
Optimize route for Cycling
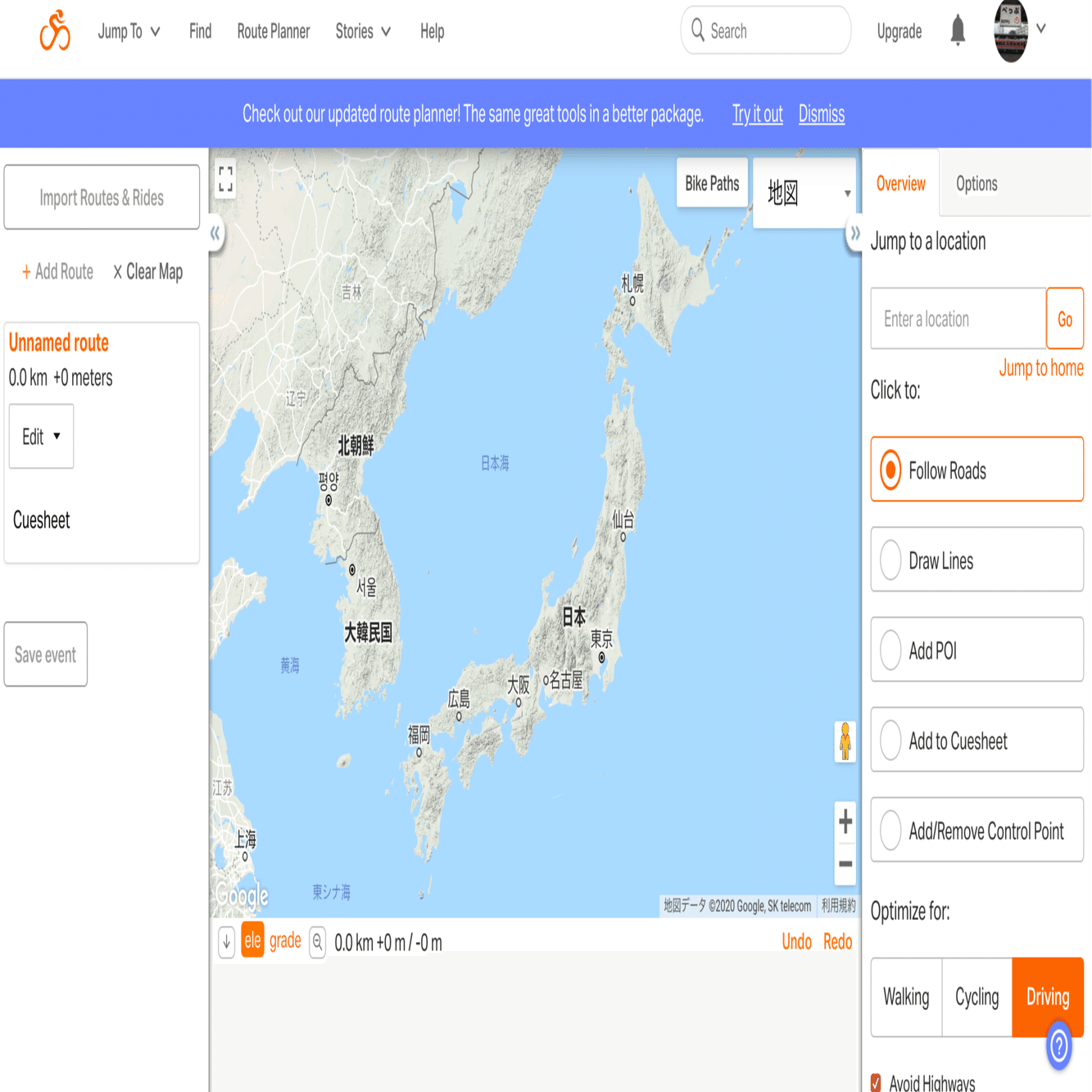[977, 997]
